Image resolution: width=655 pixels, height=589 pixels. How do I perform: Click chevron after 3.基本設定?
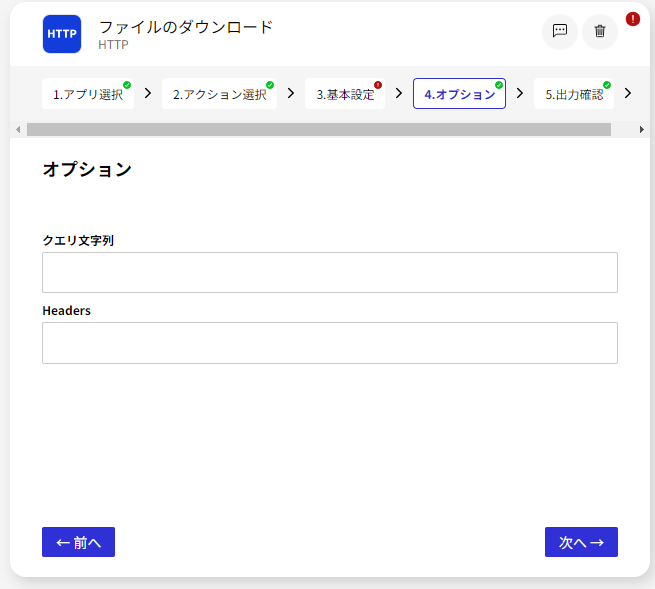click(x=399, y=93)
